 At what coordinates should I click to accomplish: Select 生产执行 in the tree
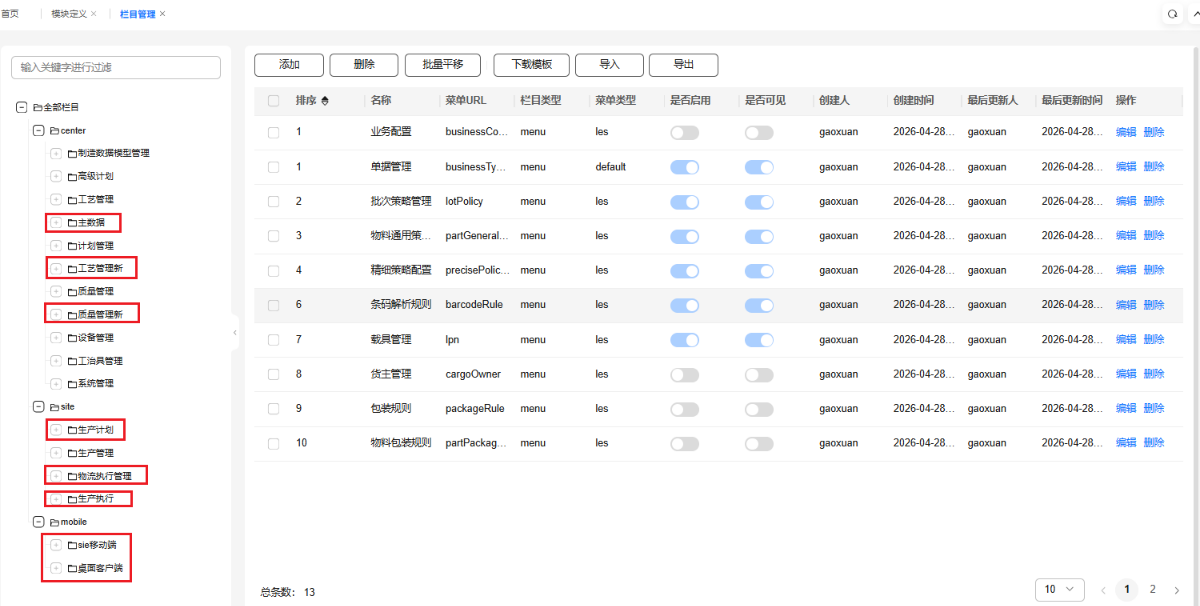tap(96, 499)
